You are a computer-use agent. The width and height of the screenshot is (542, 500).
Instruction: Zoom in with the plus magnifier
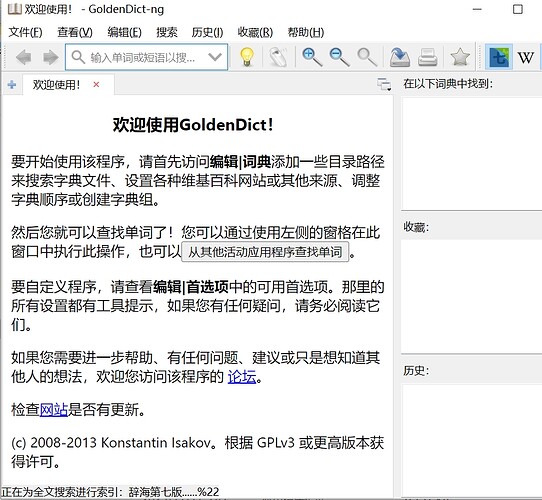(x=312, y=57)
